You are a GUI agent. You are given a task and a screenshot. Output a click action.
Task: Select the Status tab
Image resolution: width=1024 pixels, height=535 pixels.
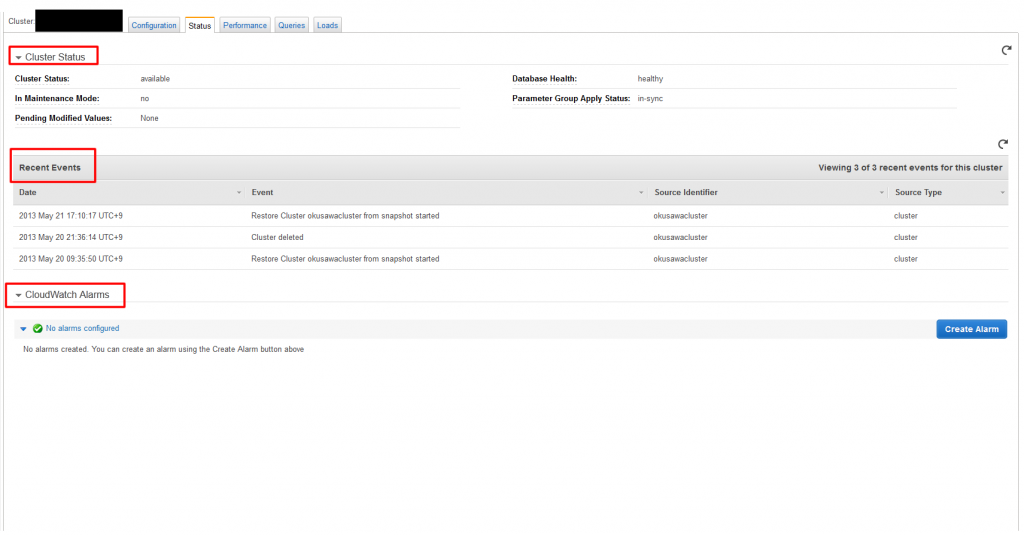[x=200, y=25]
